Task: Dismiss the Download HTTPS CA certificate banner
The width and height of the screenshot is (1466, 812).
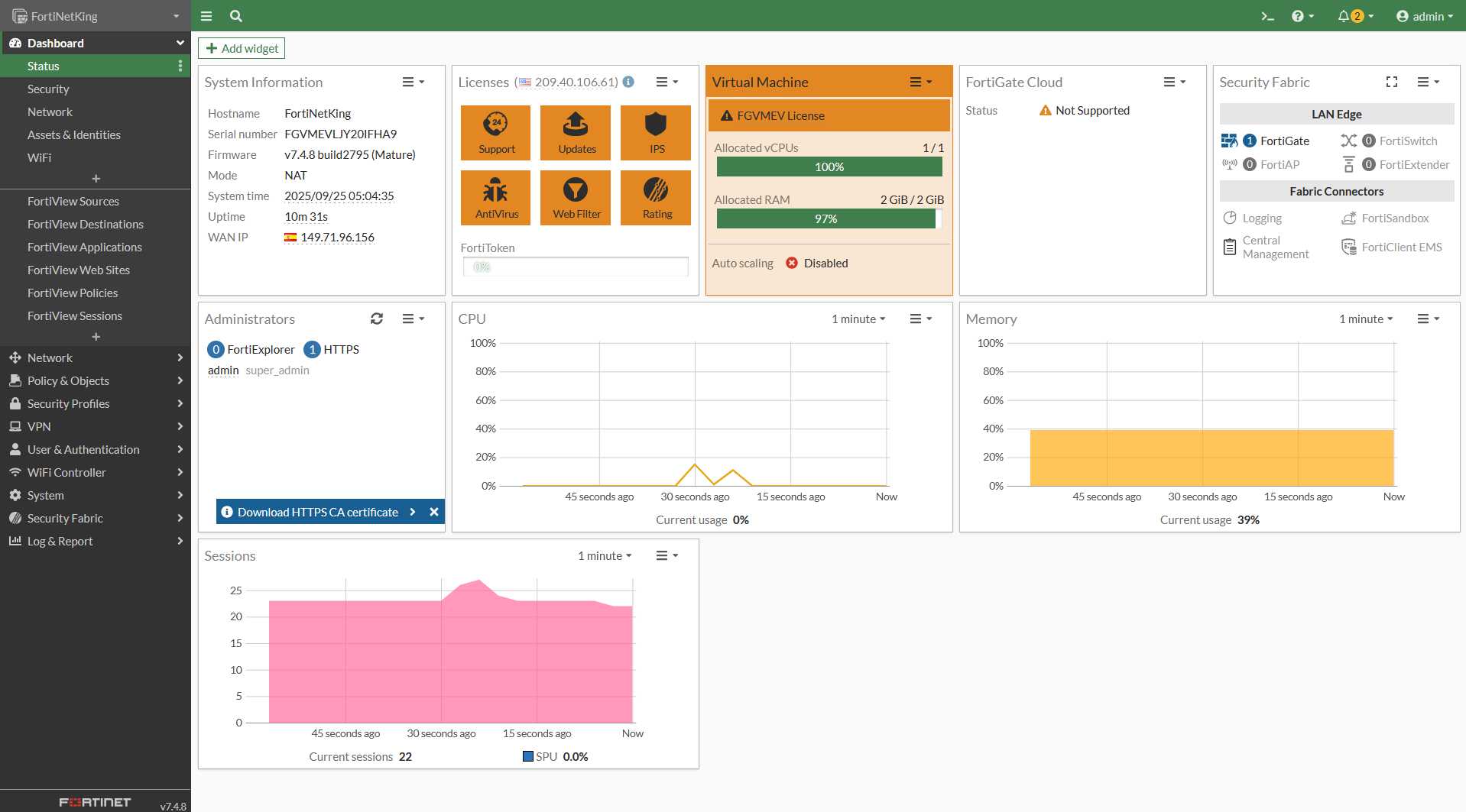Action: [x=434, y=512]
